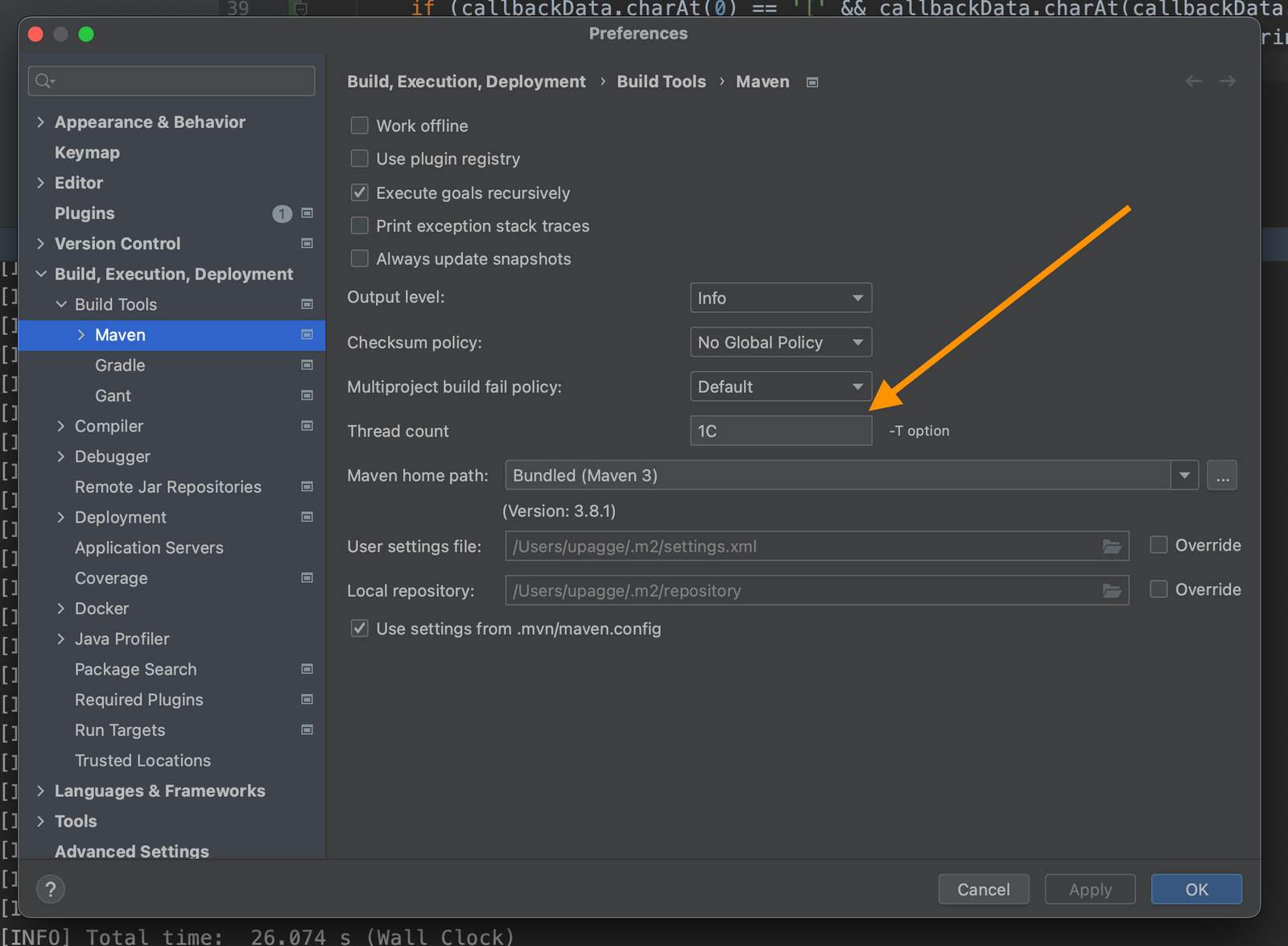This screenshot has width=1288, height=946.
Task: Uncheck Execute goals recursively
Action: click(360, 193)
